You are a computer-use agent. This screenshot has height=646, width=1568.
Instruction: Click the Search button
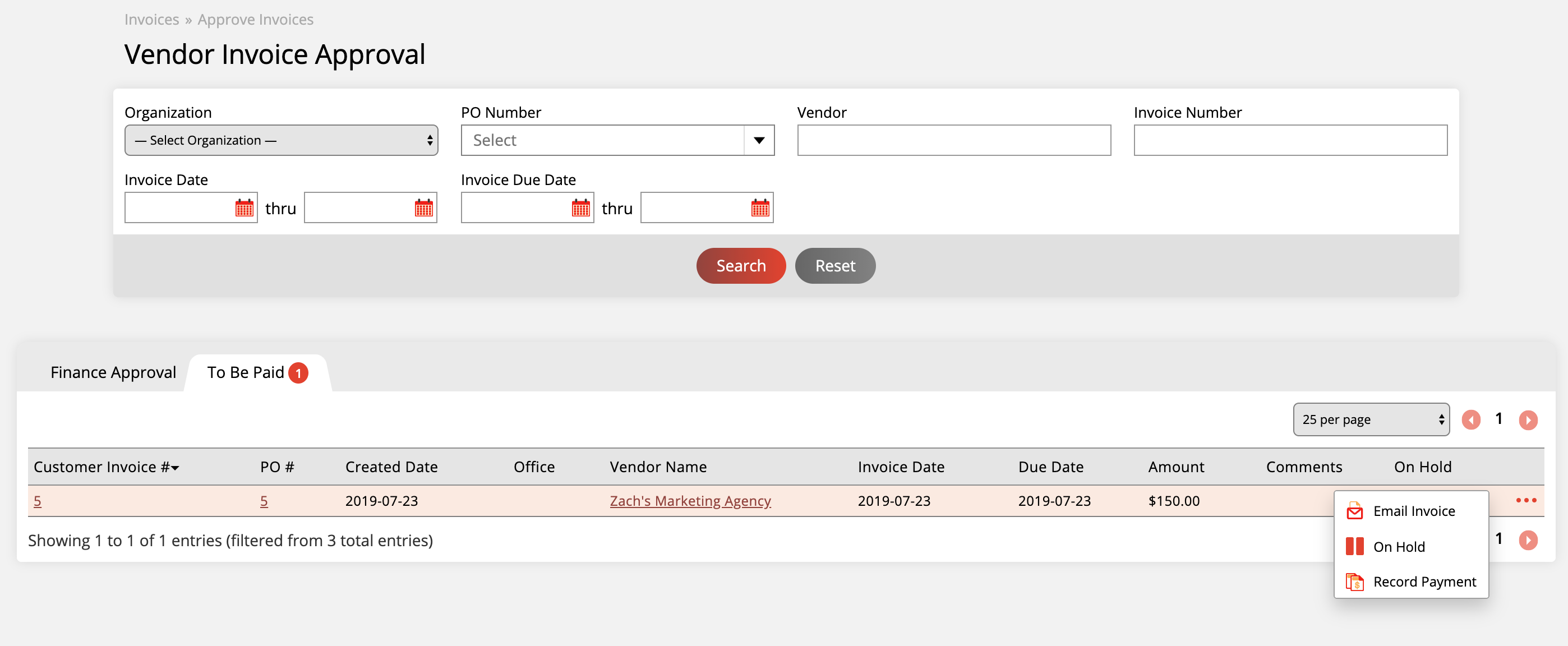741,265
